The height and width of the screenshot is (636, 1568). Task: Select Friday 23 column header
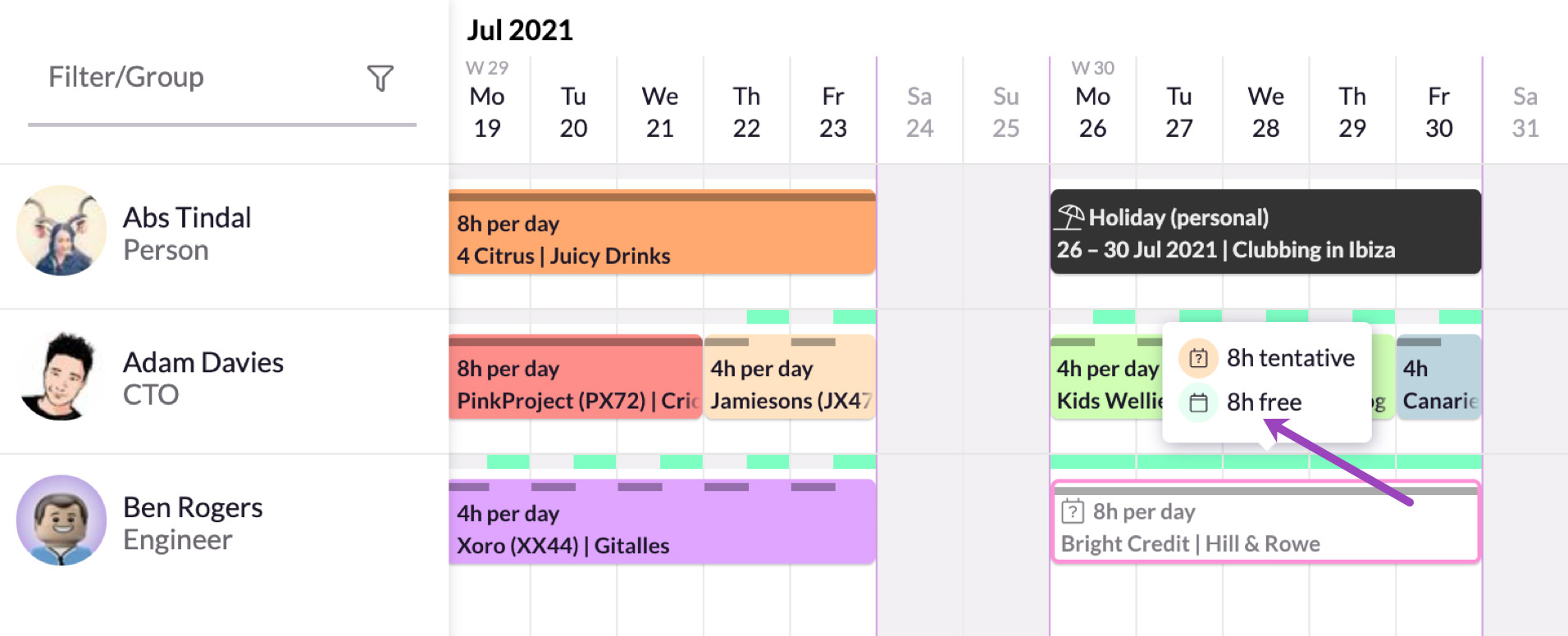[832, 111]
